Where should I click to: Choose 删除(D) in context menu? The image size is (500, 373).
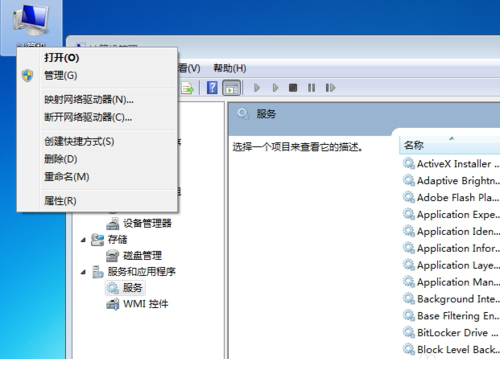point(61,159)
